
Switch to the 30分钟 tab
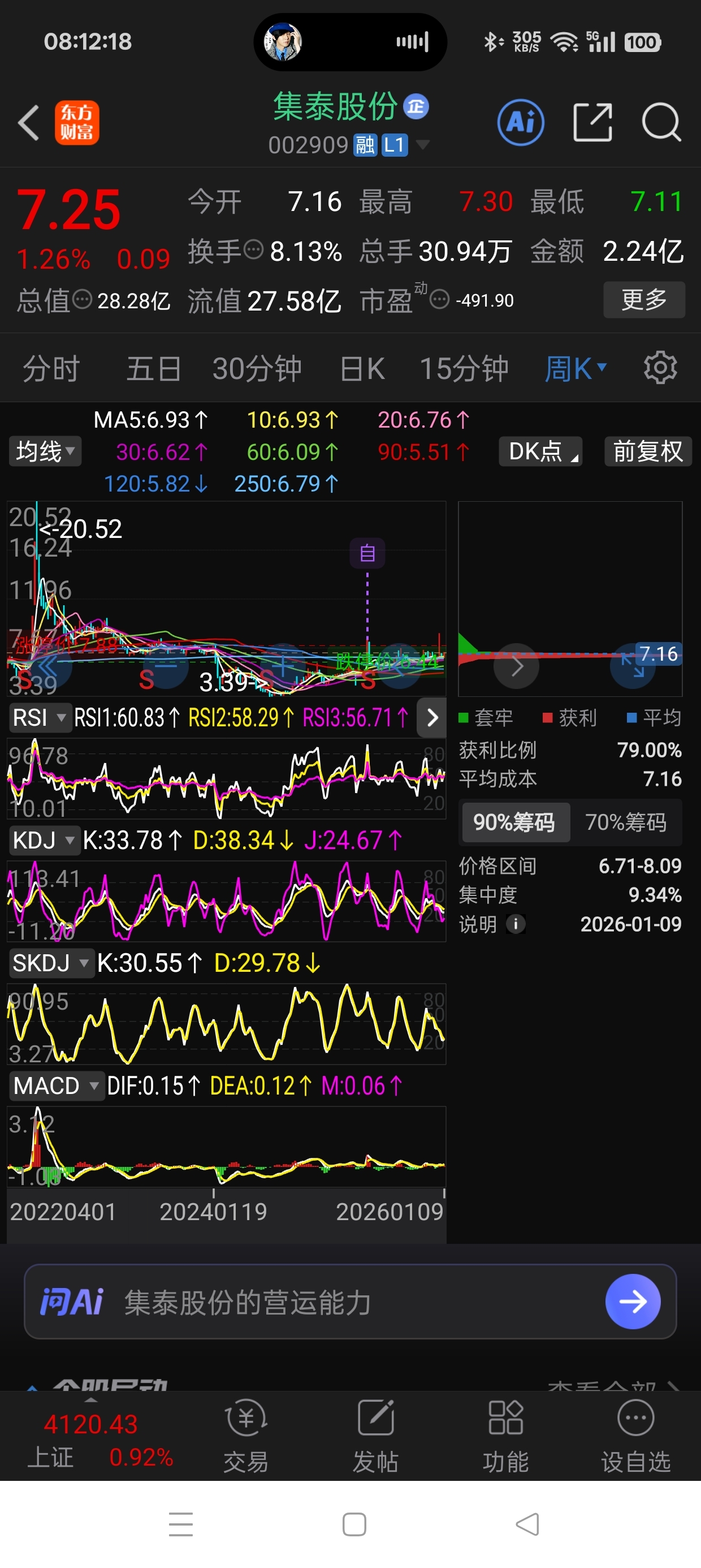(257, 368)
